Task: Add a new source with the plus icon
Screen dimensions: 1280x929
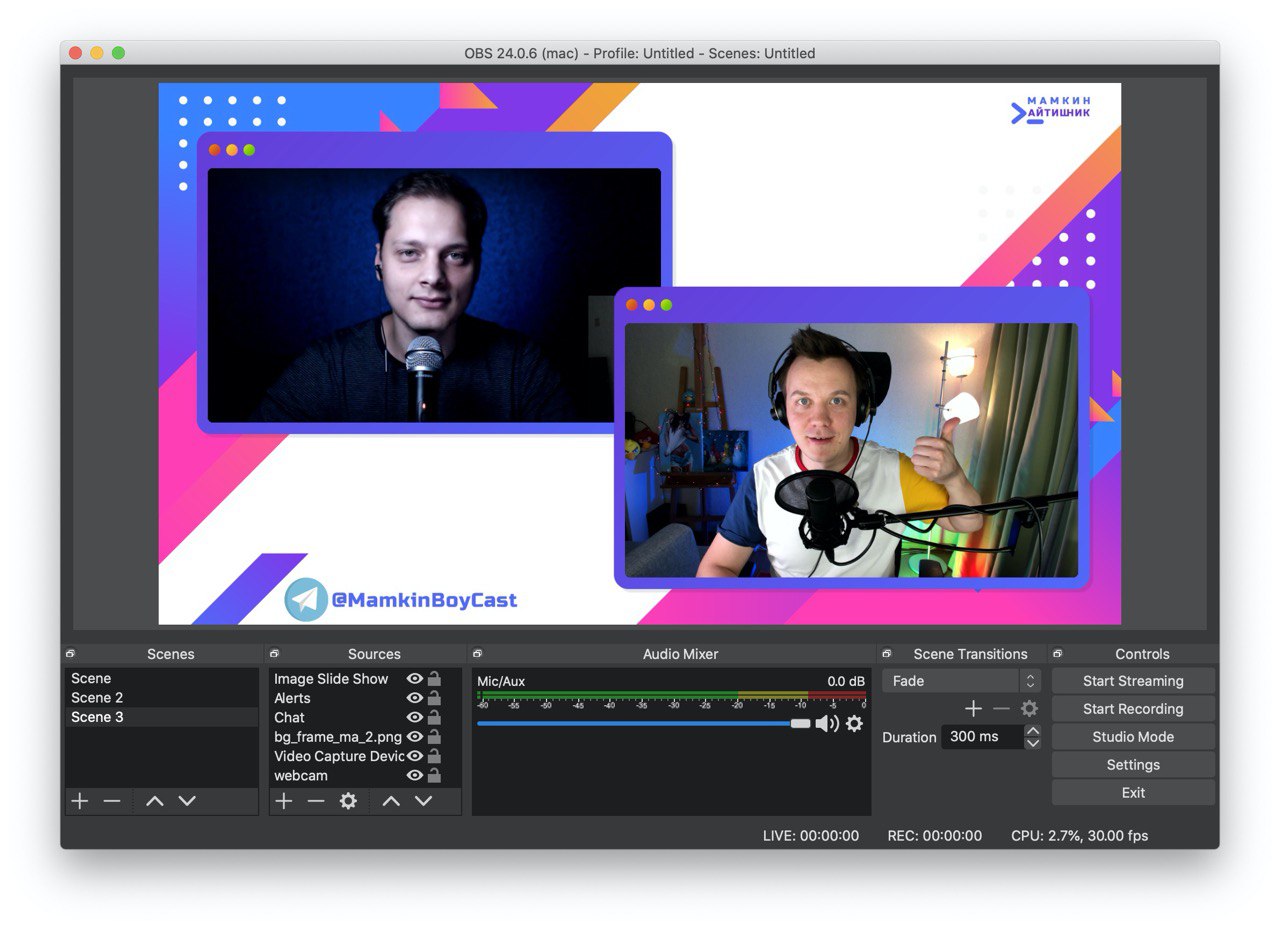Action: pos(284,801)
